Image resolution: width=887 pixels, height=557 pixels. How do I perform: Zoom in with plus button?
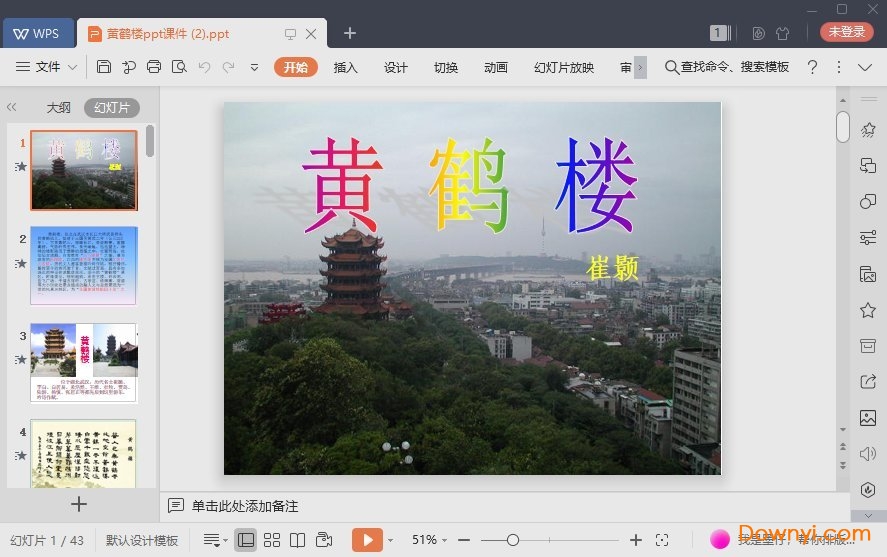click(635, 541)
